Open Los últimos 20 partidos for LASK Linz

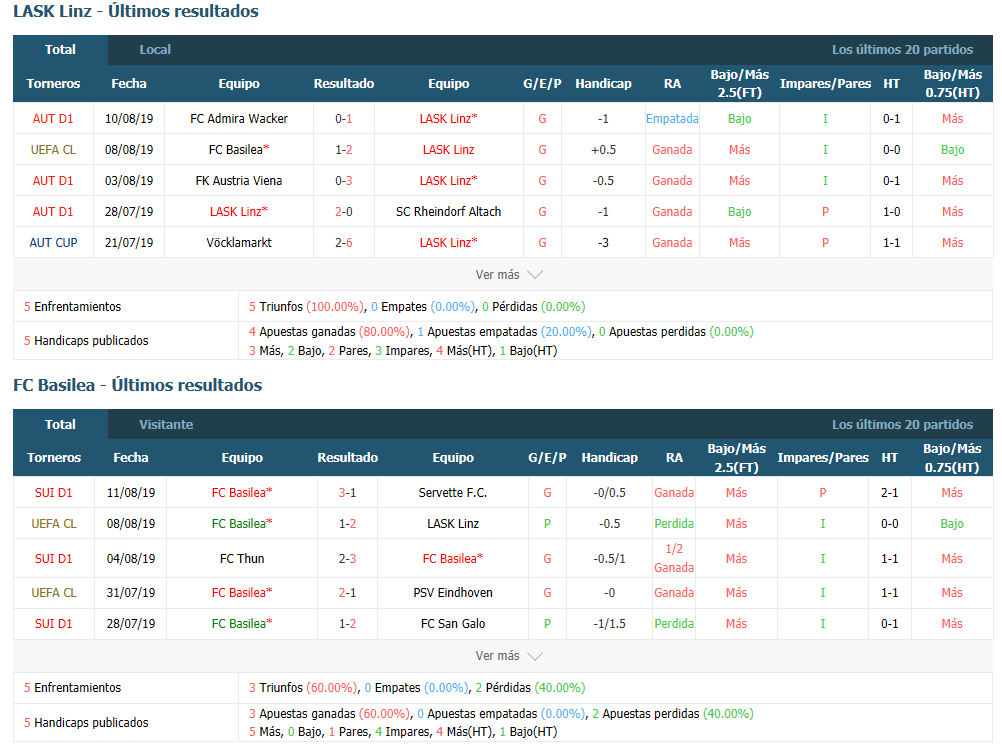click(x=902, y=50)
